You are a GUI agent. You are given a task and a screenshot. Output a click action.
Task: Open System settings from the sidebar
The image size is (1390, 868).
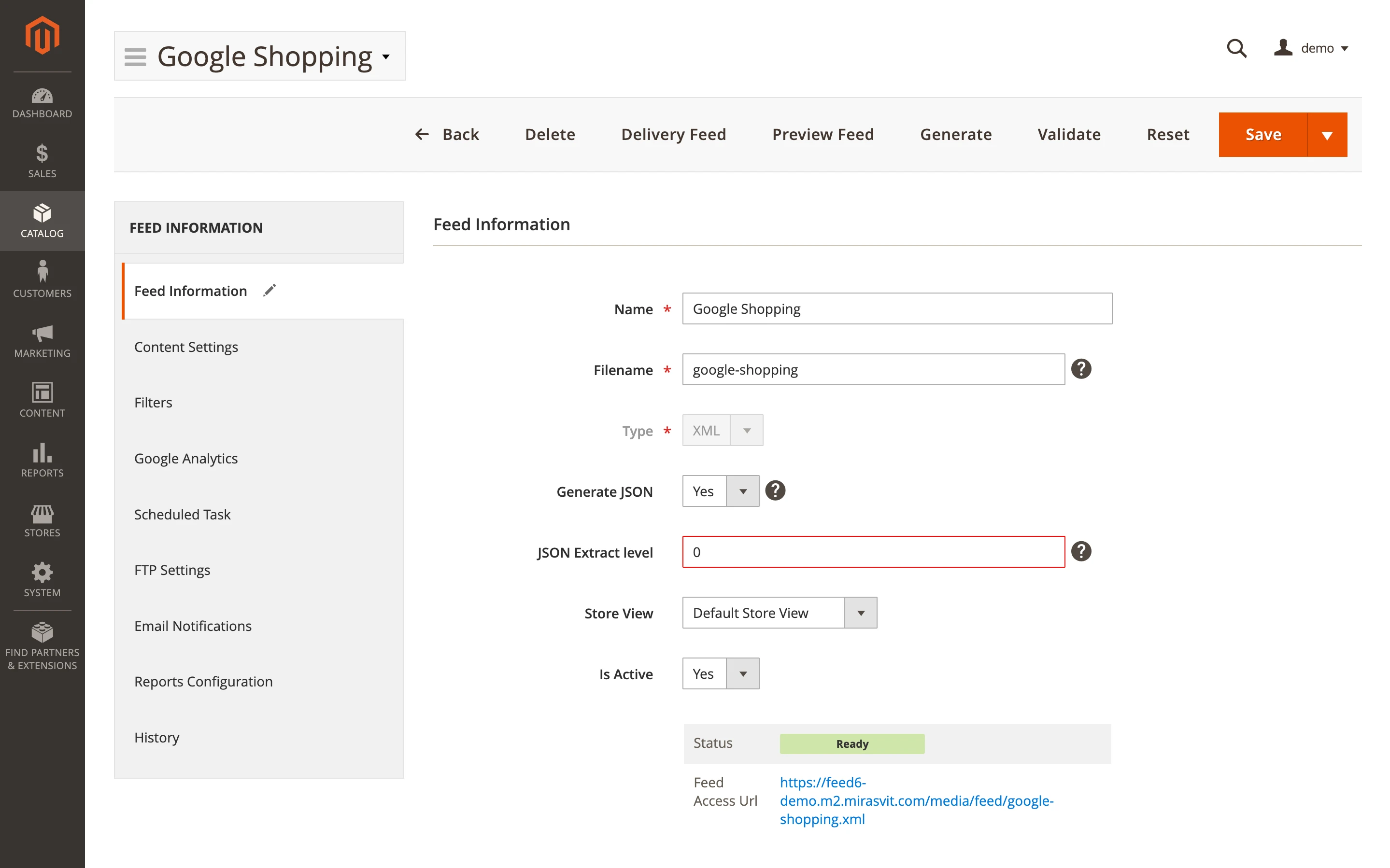click(x=42, y=579)
